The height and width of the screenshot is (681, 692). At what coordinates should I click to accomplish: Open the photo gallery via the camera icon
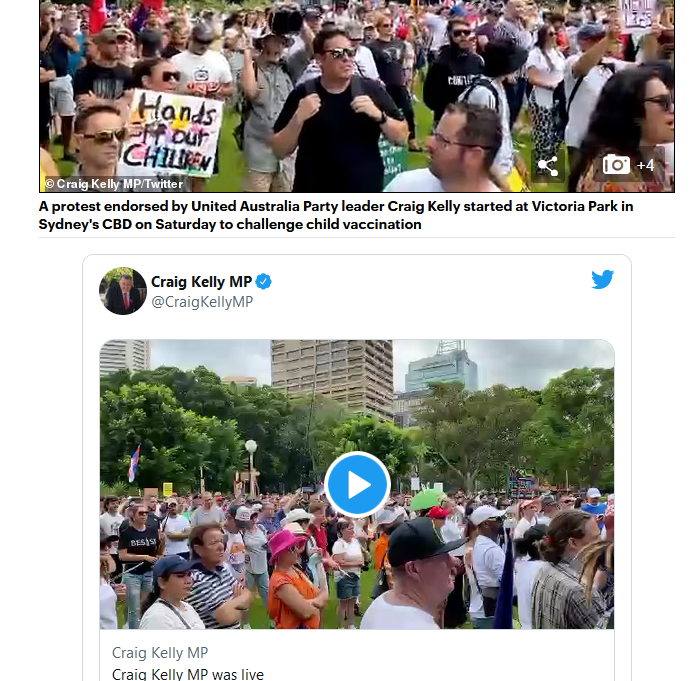pos(616,165)
